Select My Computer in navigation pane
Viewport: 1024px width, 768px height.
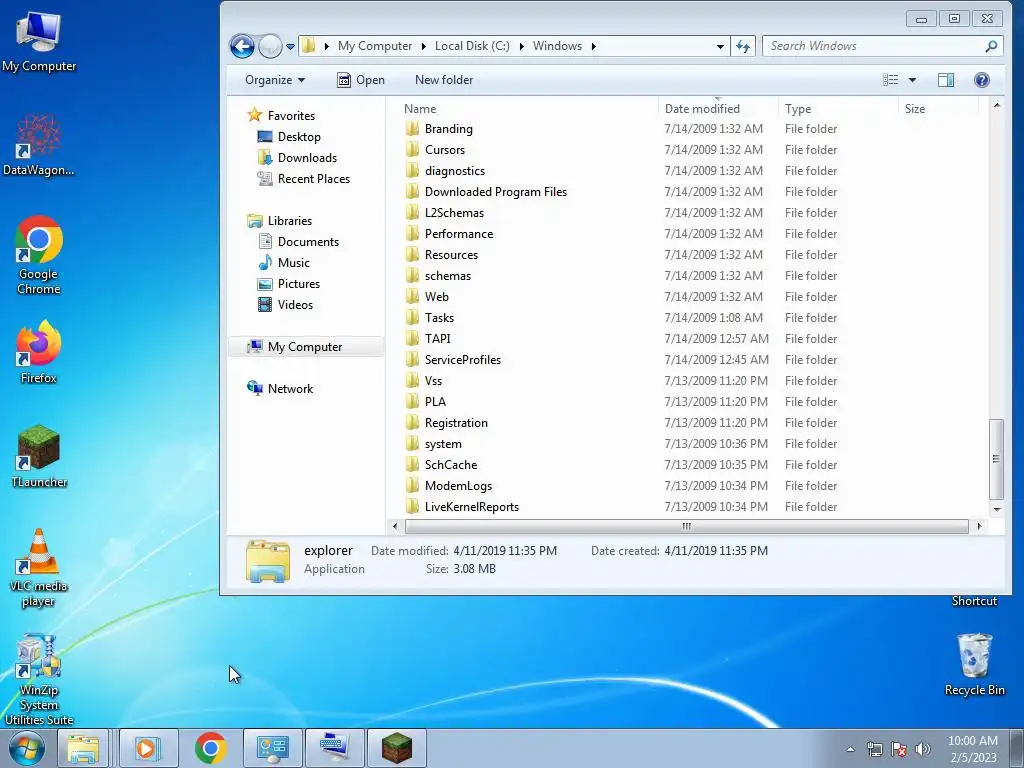click(x=305, y=347)
